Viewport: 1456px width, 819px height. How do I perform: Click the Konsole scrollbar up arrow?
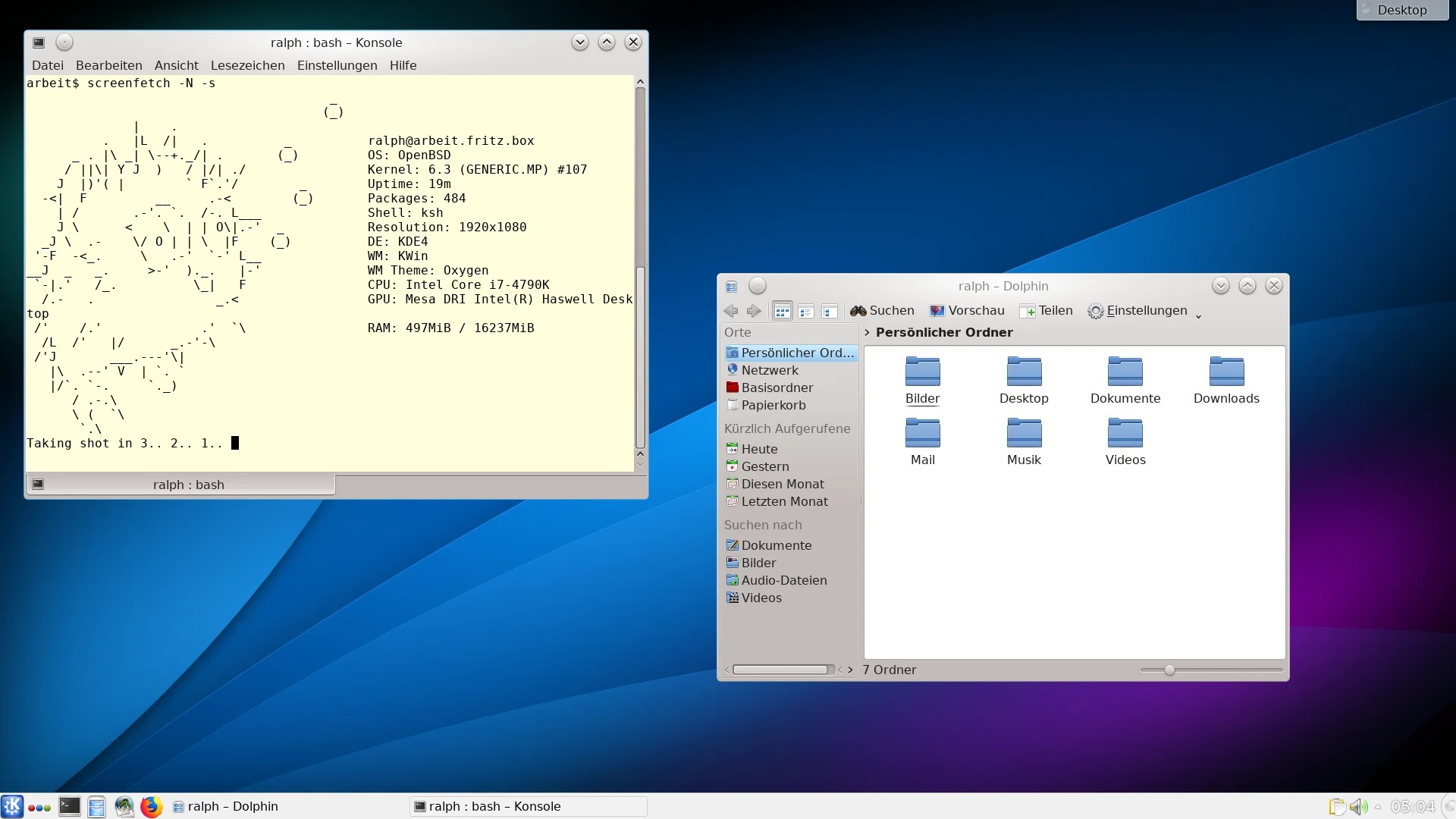point(641,81)
